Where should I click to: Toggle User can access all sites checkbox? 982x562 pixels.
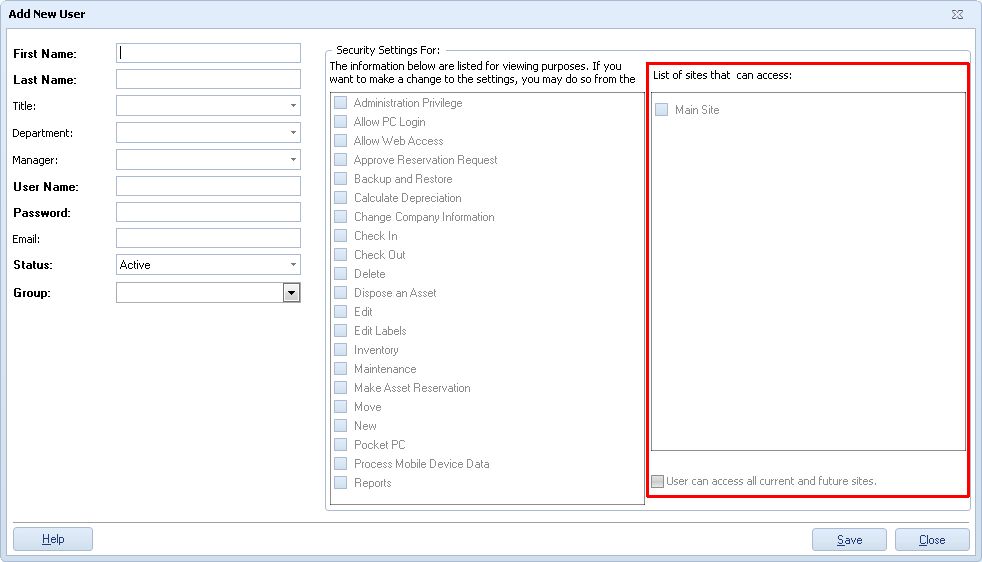pyautogui.click(x=657, y=481)
